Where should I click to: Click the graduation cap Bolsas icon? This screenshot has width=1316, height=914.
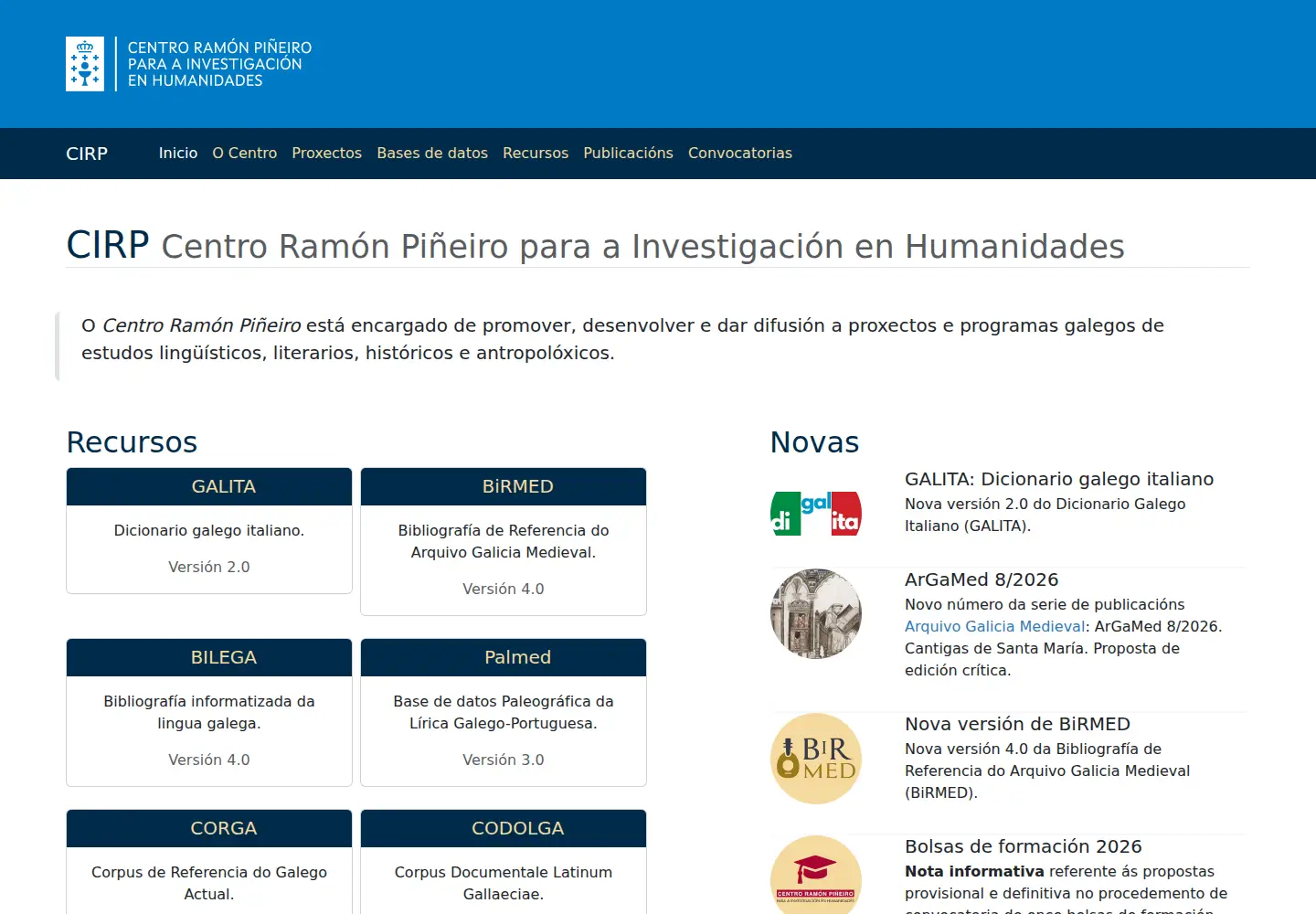click(x=816, y=876)
